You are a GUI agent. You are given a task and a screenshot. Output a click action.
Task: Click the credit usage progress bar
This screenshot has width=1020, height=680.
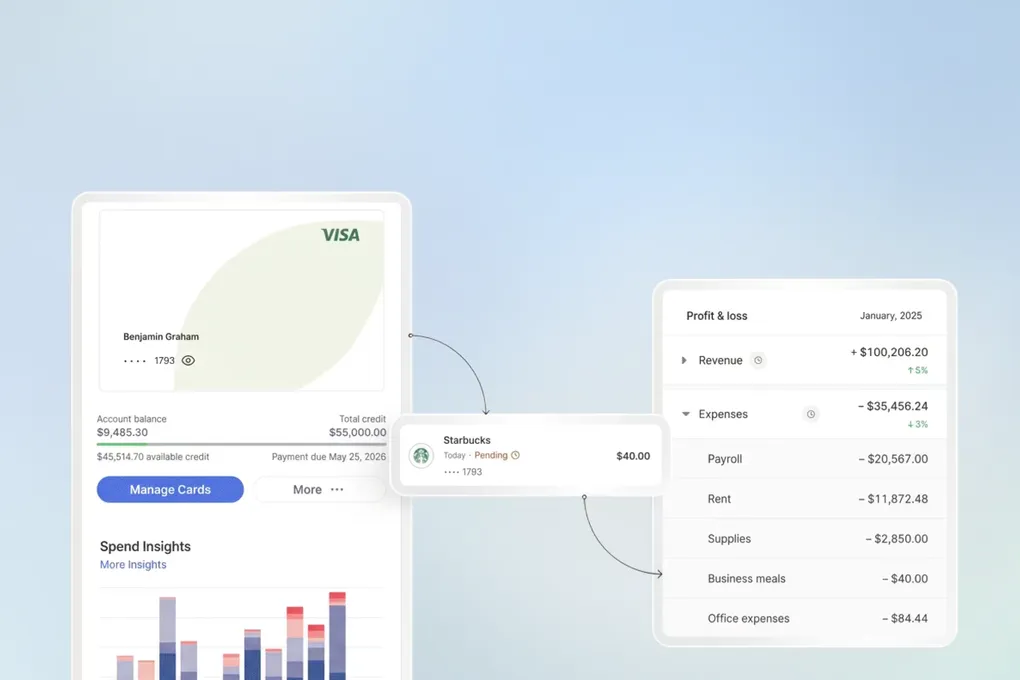[x=241, y=444]
